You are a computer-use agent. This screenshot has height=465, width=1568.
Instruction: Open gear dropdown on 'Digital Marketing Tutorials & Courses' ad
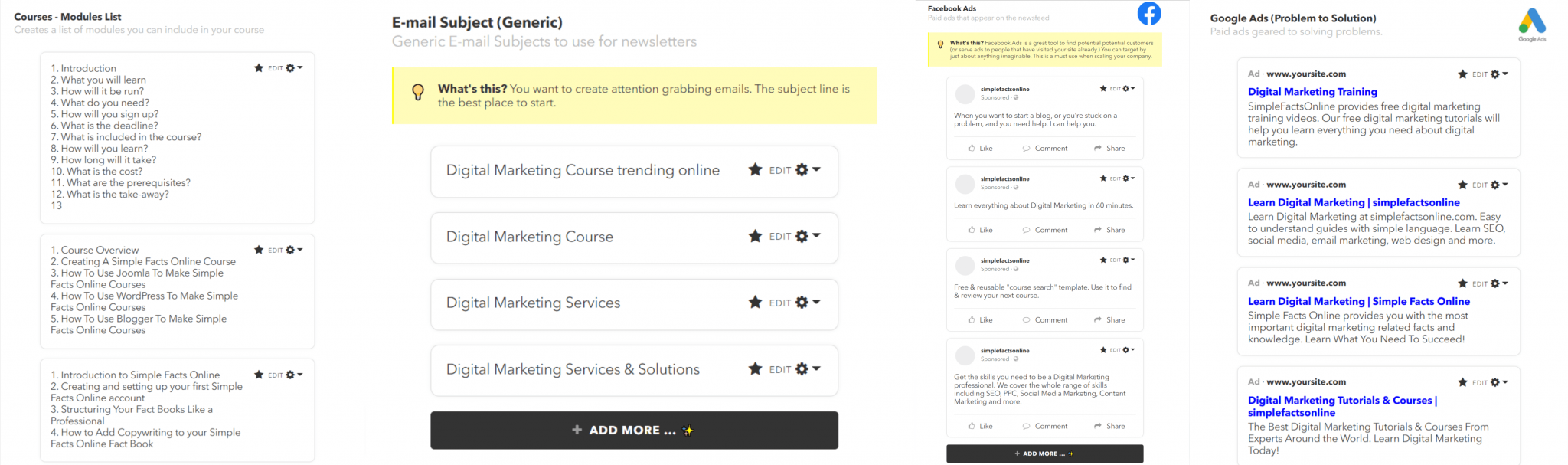[x=1499, y=382]
